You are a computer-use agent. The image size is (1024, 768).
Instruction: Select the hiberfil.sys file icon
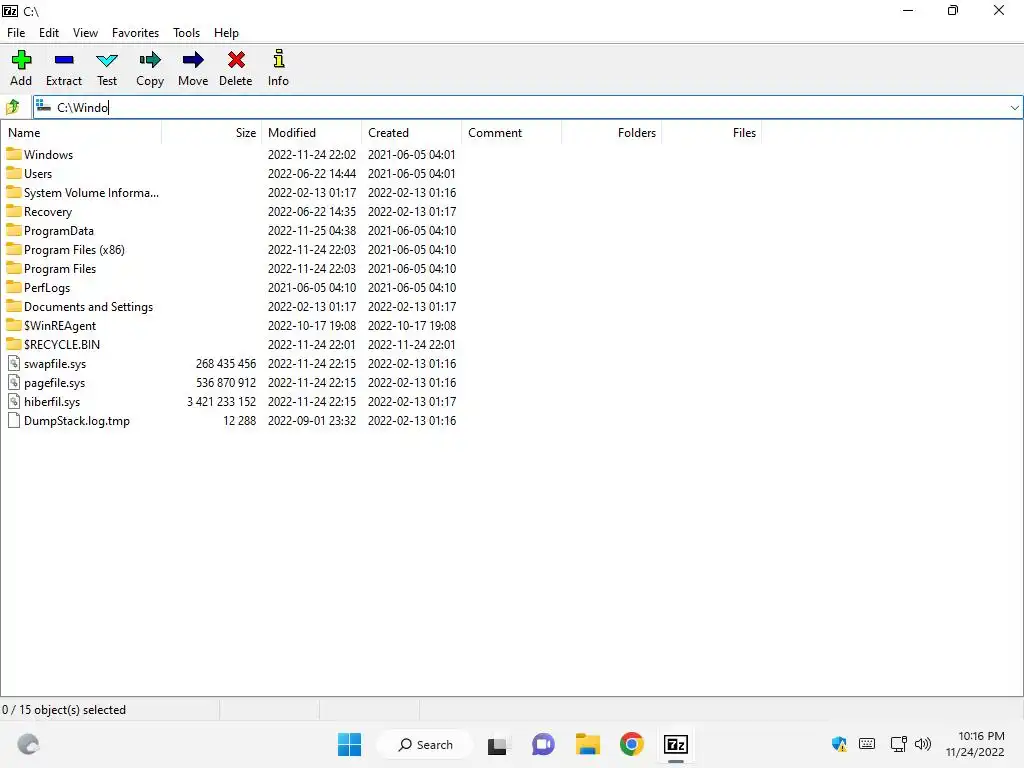point(14,401)
